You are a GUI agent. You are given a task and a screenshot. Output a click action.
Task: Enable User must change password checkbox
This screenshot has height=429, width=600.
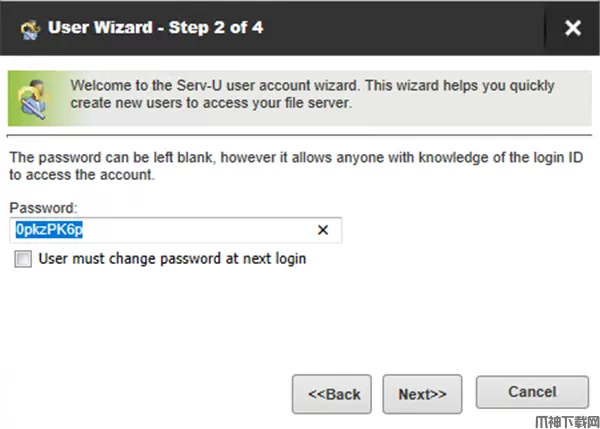(23, 259)
